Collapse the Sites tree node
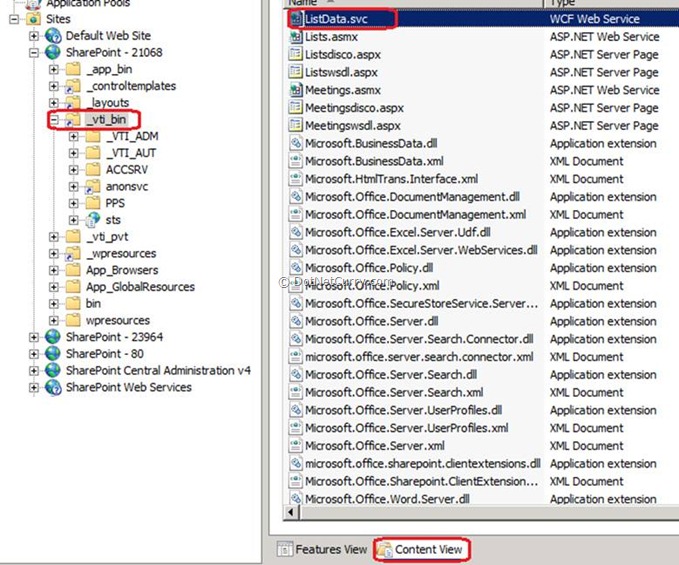 (14, 19)
